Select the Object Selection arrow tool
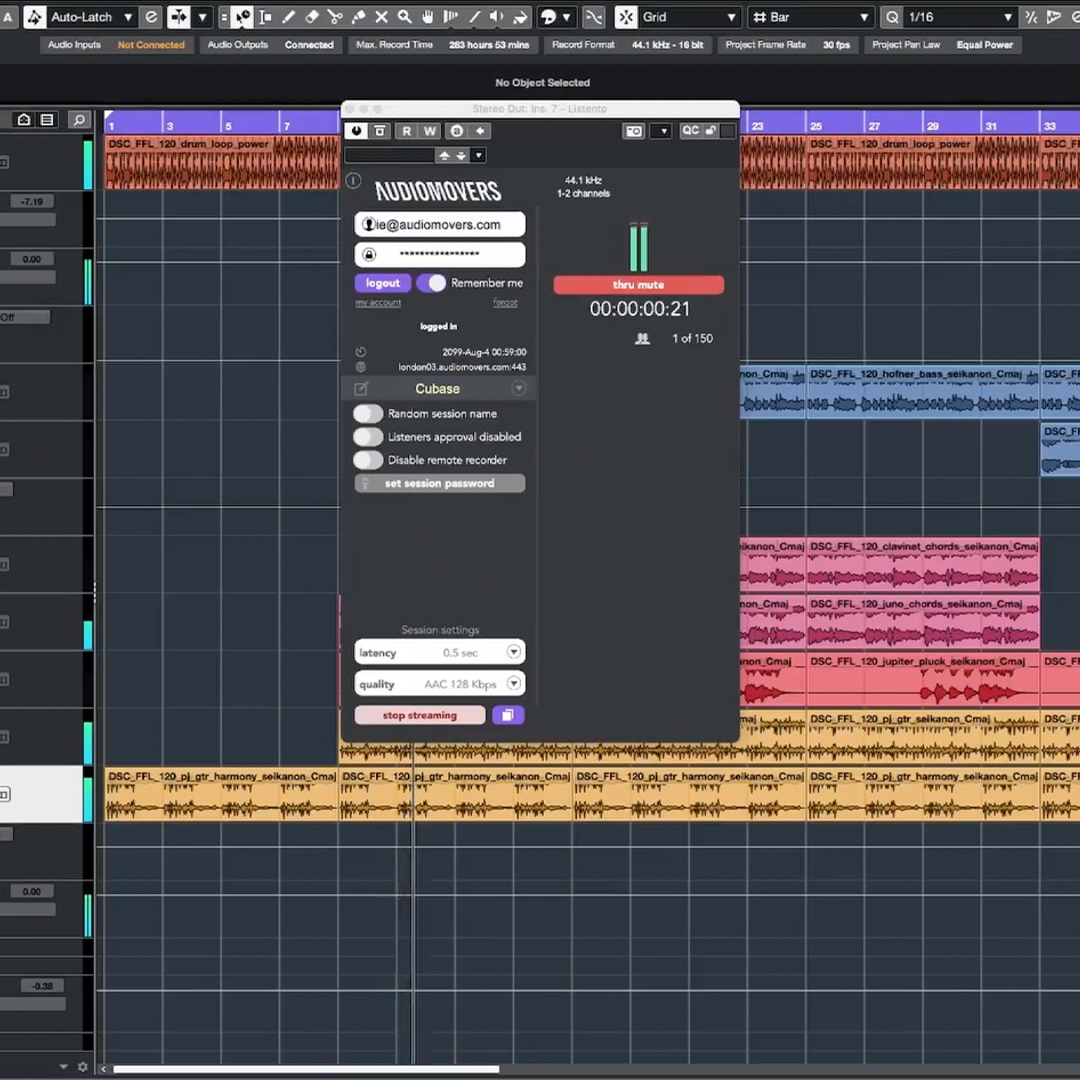The image size is (1080, 1080). point(242,17)
